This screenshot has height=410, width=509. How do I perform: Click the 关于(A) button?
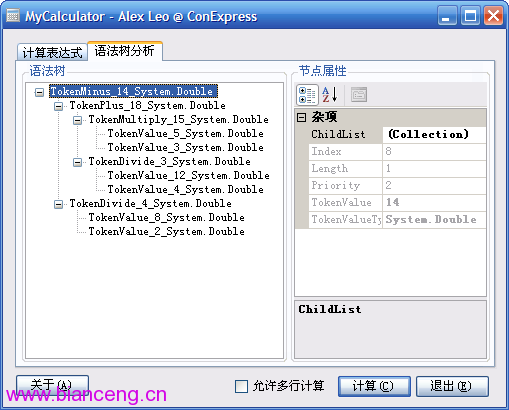click(x=52, y=386)
